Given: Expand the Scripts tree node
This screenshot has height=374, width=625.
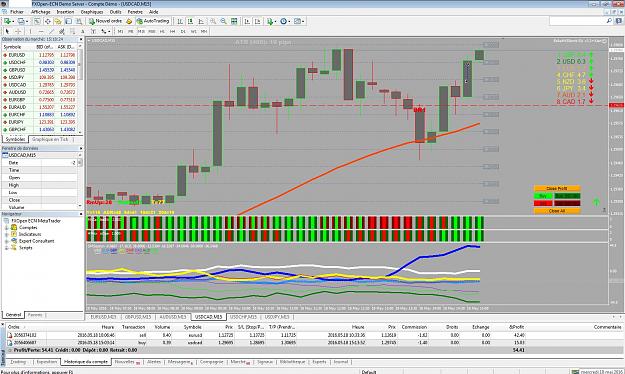Looking at the screenshot, I should pyautogui.click(x=7, y=248).
